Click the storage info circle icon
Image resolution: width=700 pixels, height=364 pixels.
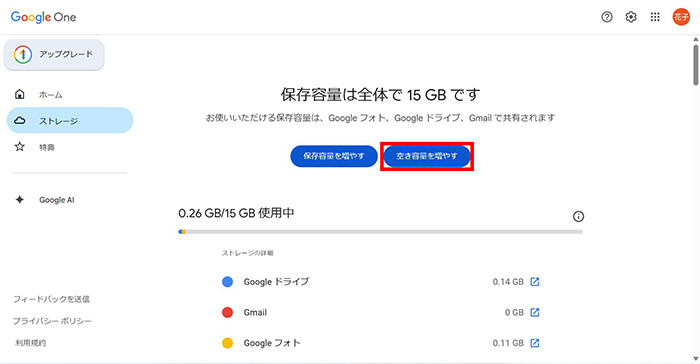[578, 217]
